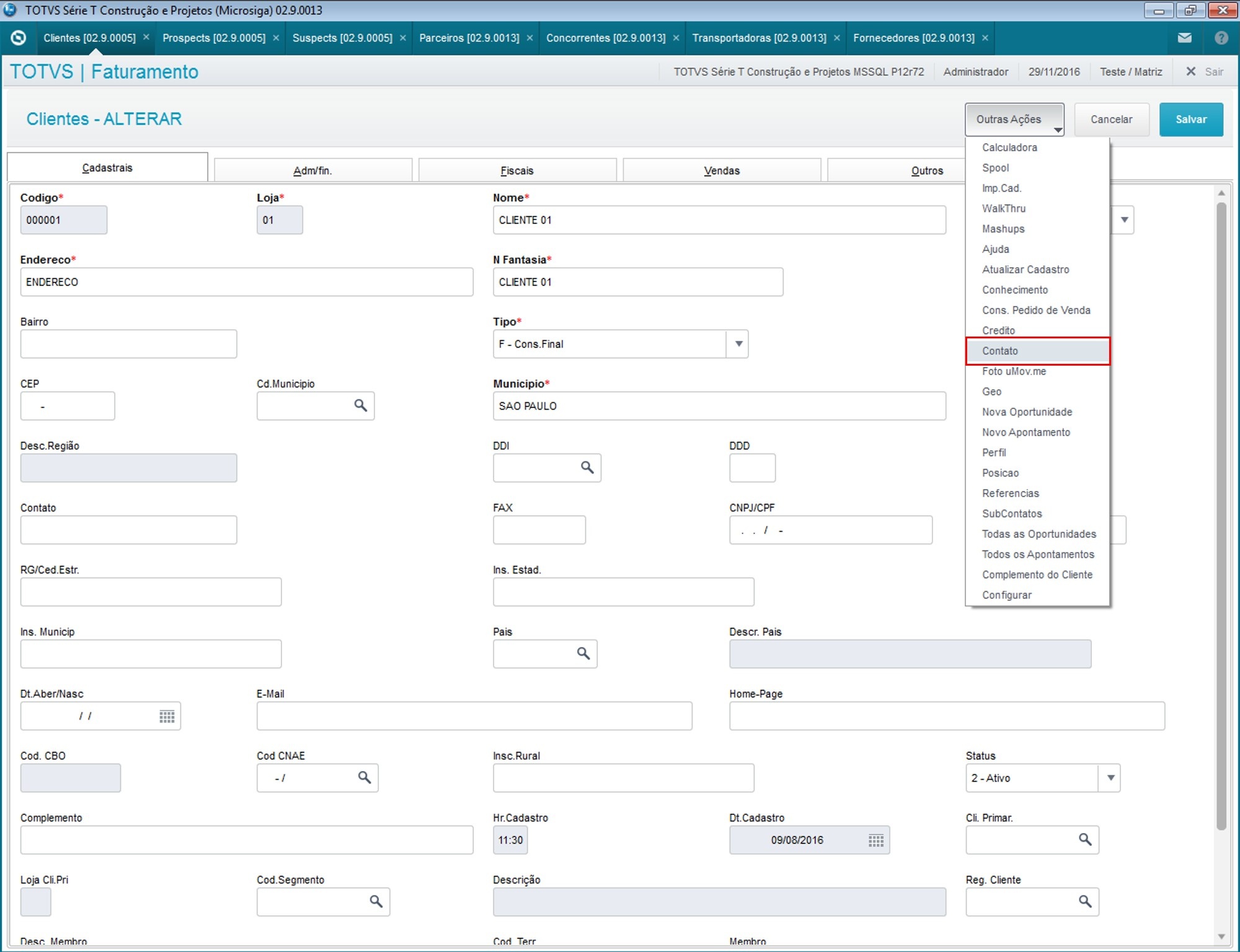This screenshot has height=952, width=1240.
Task: Click the Cd.Municipio search magnifier icon
Action: tap(360, 405)
